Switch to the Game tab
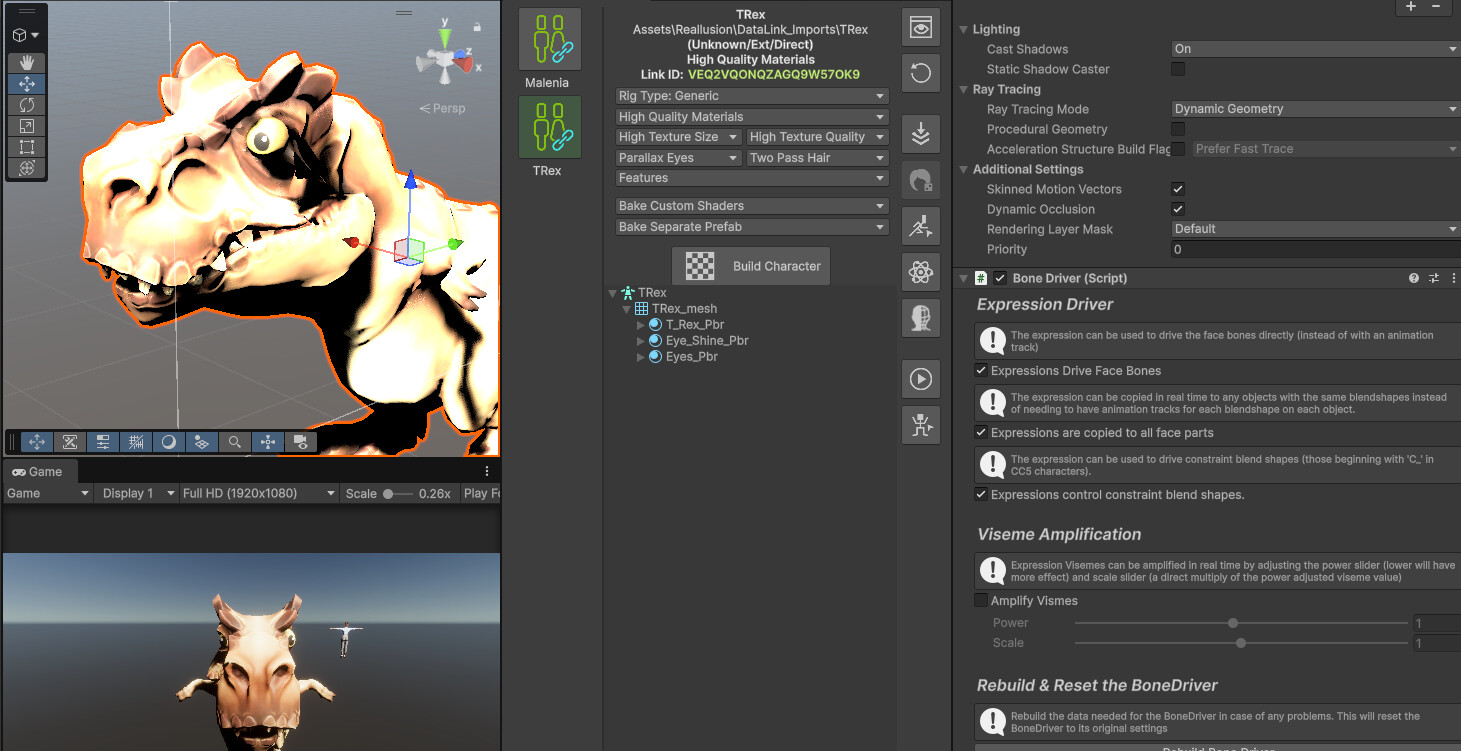Screen dimensions: 1461x751 (38, 471)
